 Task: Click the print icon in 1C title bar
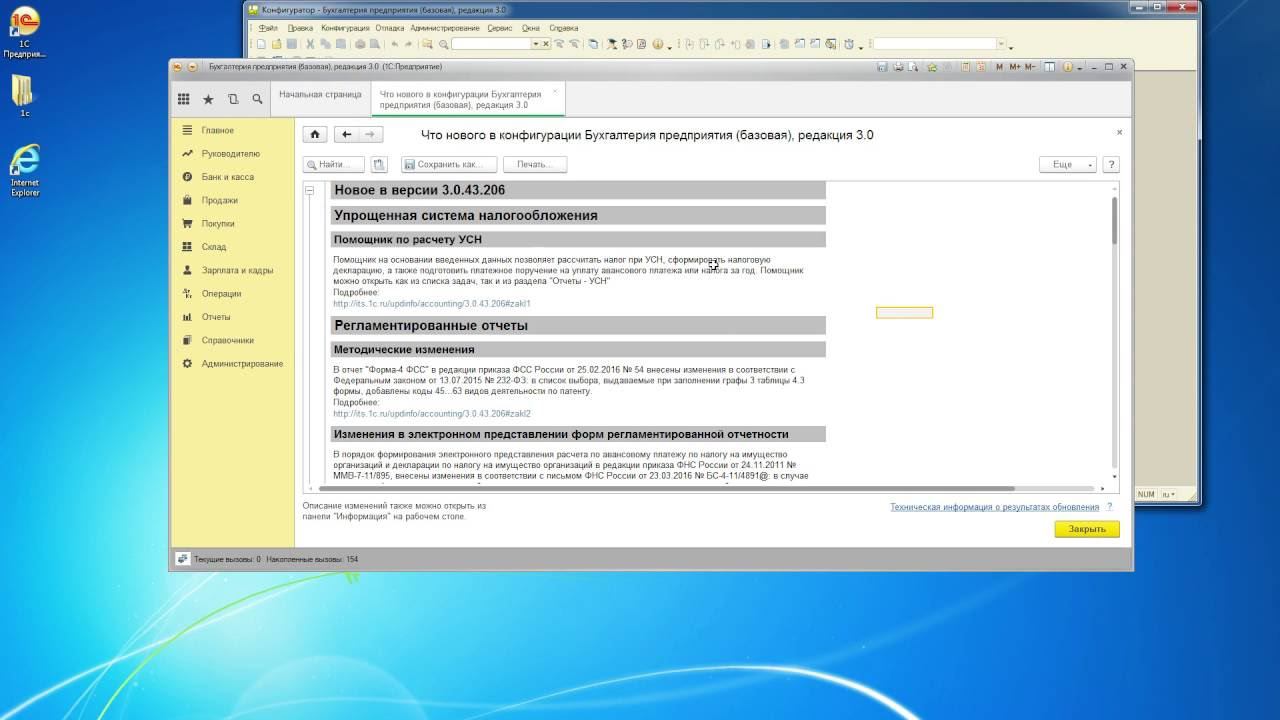coord(898,67)
